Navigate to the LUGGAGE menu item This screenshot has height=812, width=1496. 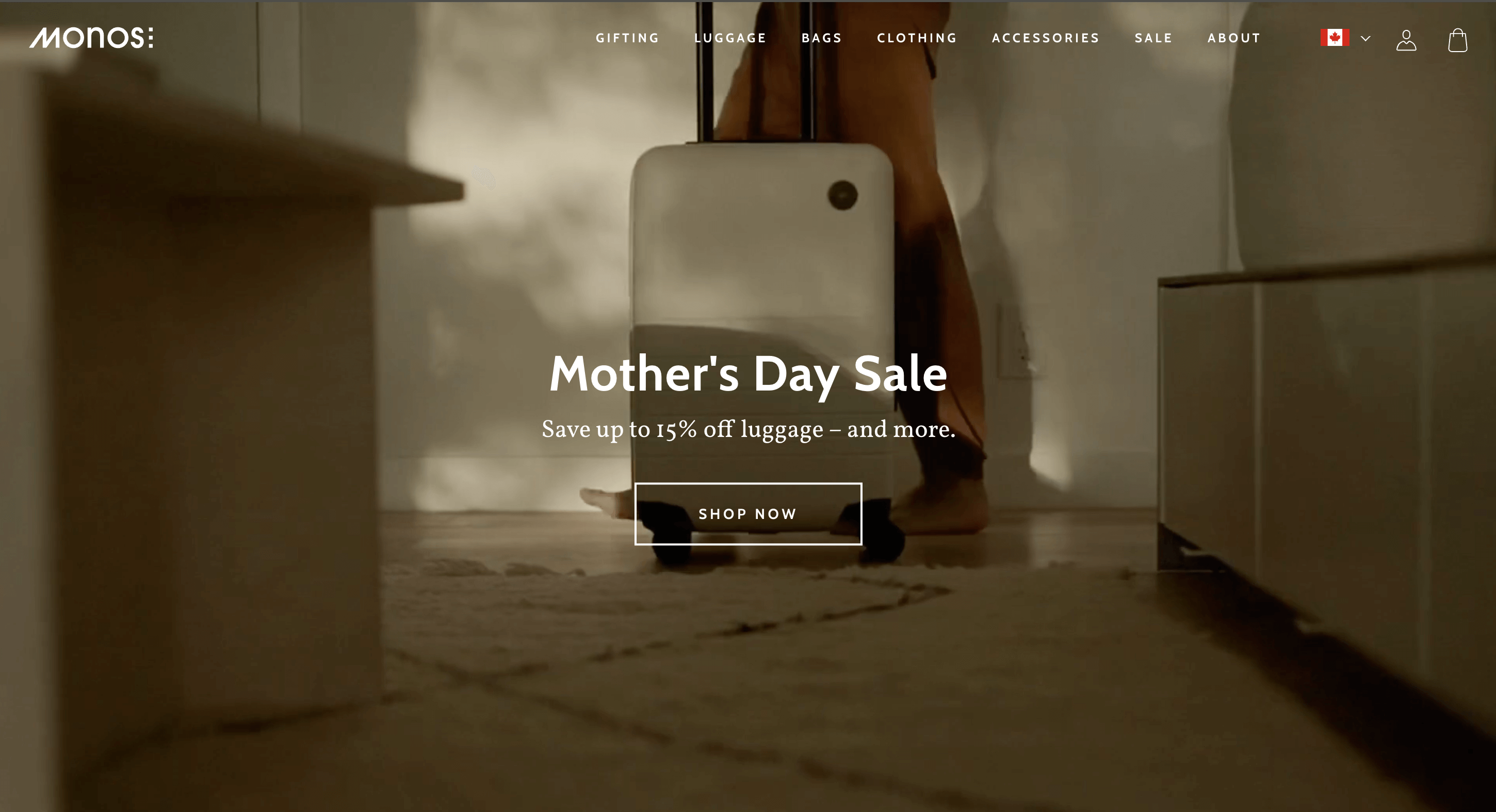coord(731,38)
